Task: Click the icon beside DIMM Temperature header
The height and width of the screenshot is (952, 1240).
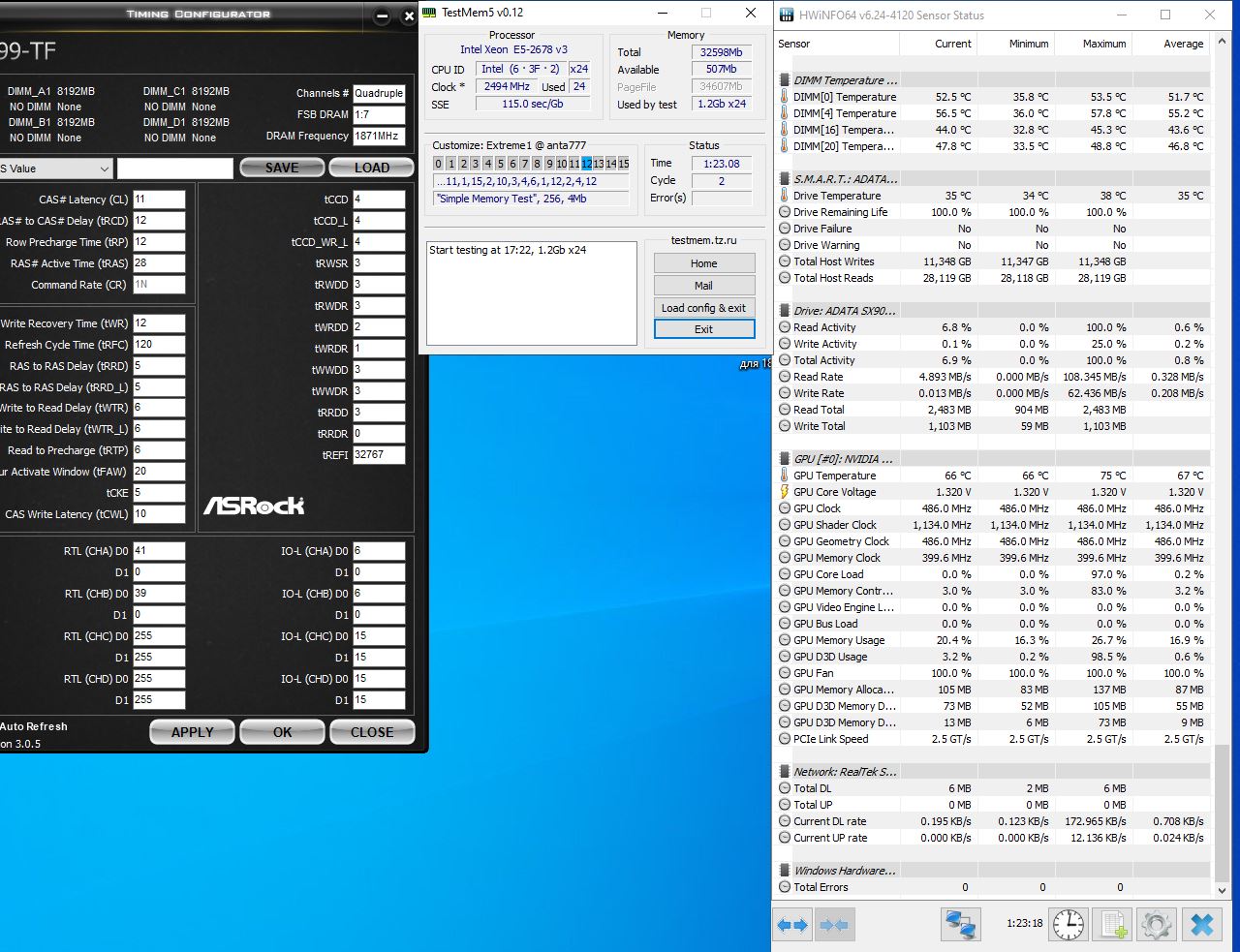Action: point(785,80)
